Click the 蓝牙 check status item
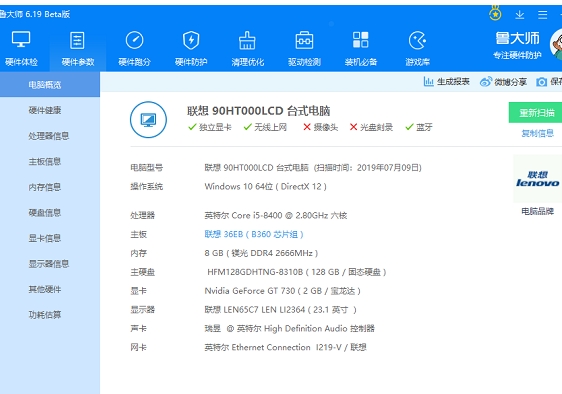 click(419, 127)
